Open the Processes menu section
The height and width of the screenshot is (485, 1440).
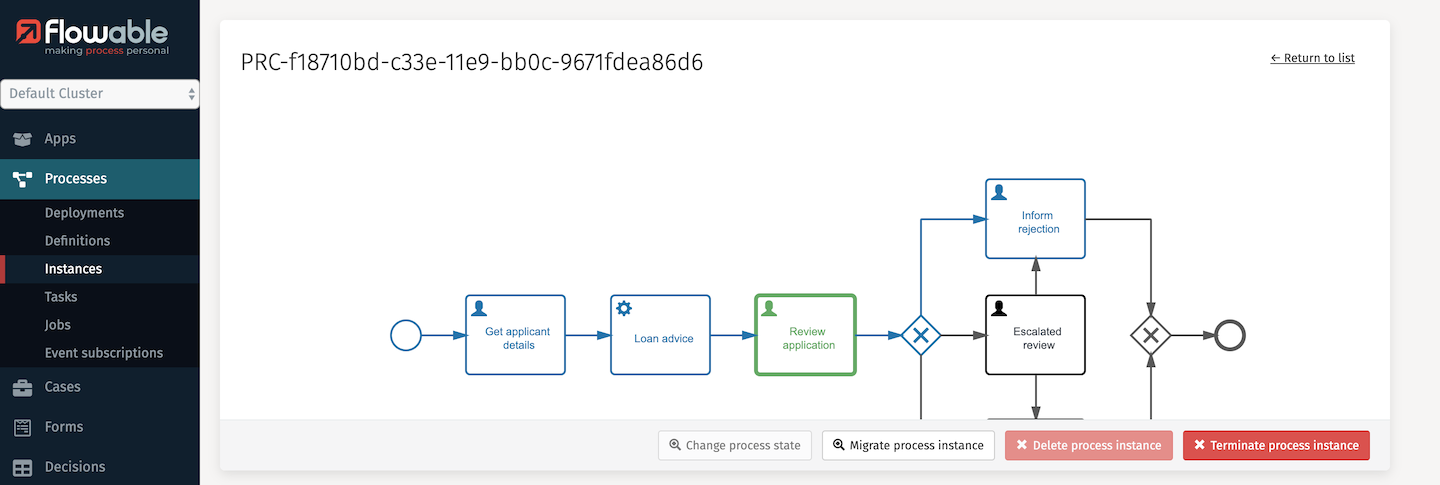tap(76, 179)
